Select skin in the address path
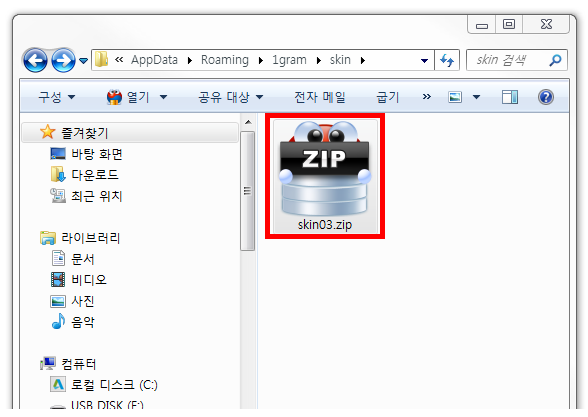Viewport: 588px width, 417px height. [340, 60]
